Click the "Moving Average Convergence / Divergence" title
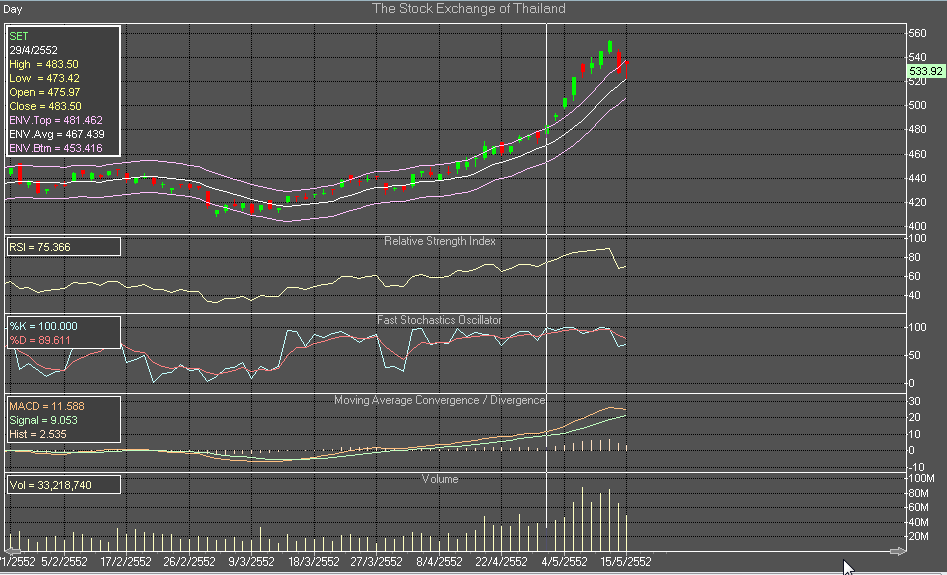The height and width of the screenshot is (575, 947). (x=440, y=400)
